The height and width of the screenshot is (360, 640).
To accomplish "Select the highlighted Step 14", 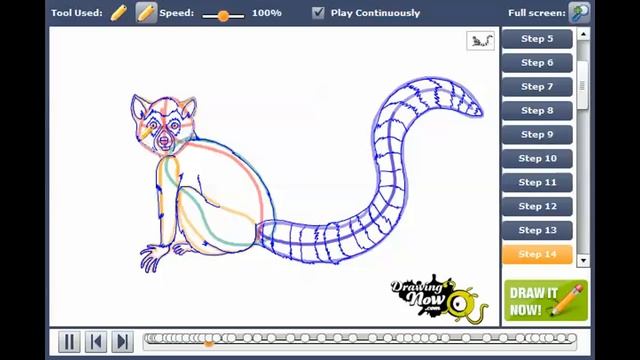I will pyautogui.click(x=537, y=254).
